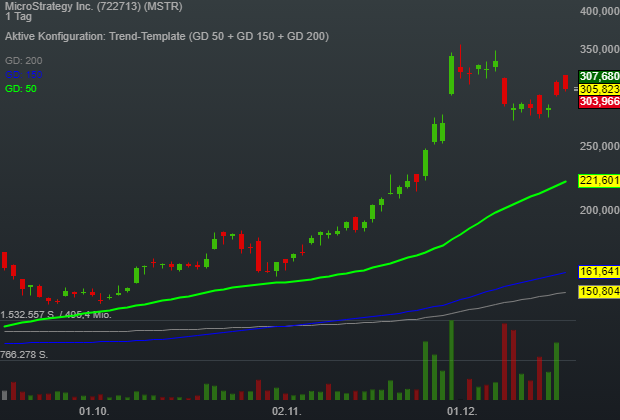The image size is (620, 420).
Task: Click the last red candlestick on the right
Action: point(565,82)
